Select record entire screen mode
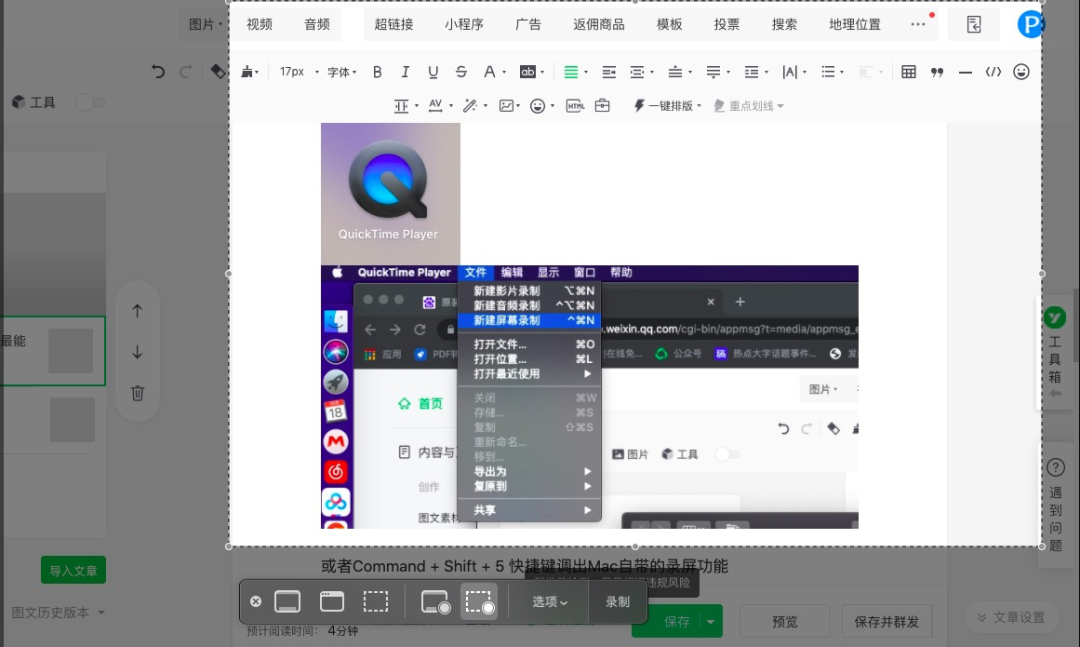Image resolution: width=1080 pixels, height=647 pixels. click(x=435, y=602)
